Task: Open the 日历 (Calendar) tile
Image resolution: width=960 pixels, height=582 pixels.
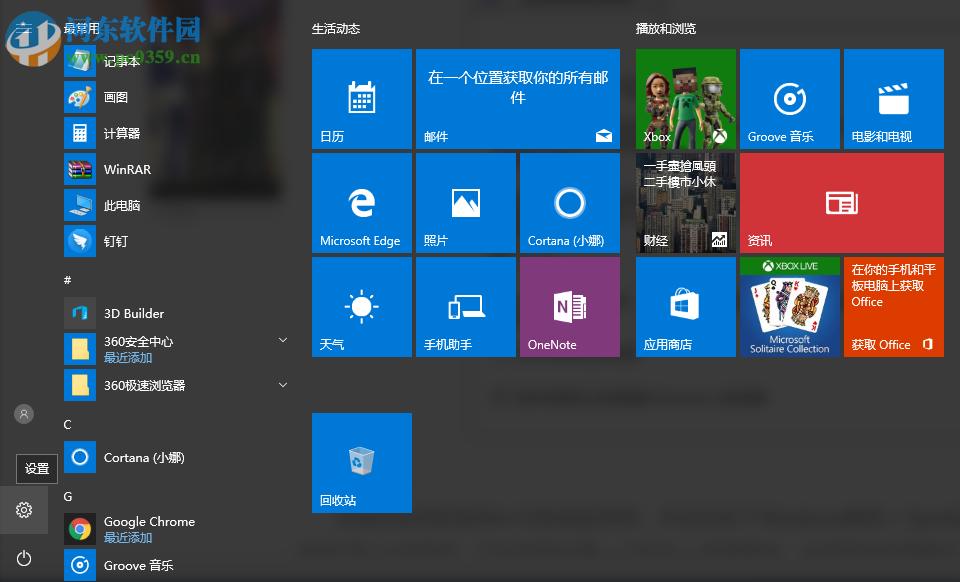Action: point(361,98)
